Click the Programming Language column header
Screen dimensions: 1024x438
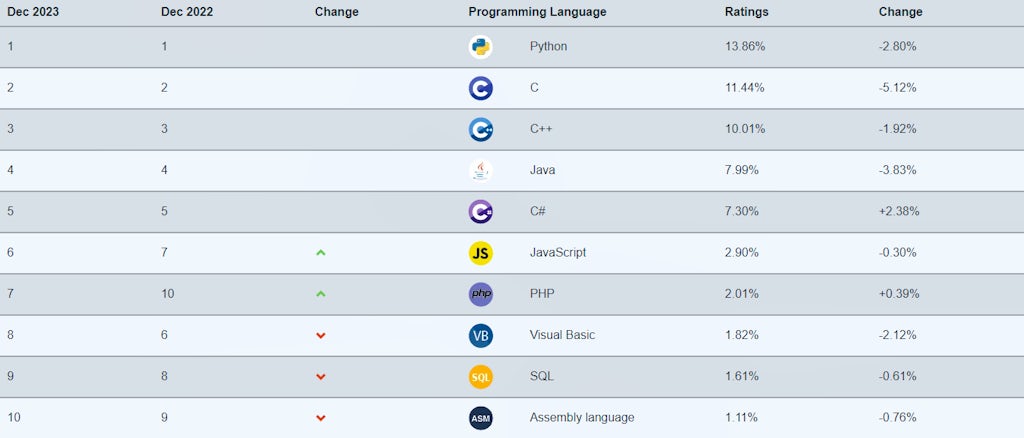[x=537, y=12]
